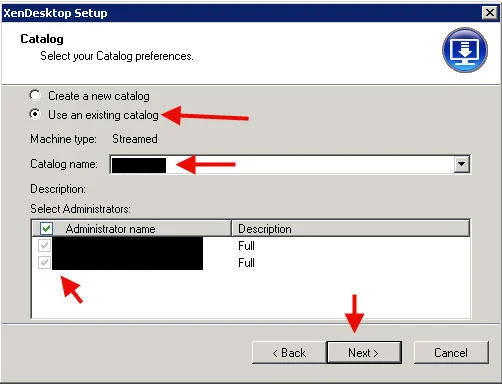The width and height of the screenshot is (502, 384).
Task: Click the 'Select Administrators:' label
Action: pyautogui.click(x=80, y=209)
